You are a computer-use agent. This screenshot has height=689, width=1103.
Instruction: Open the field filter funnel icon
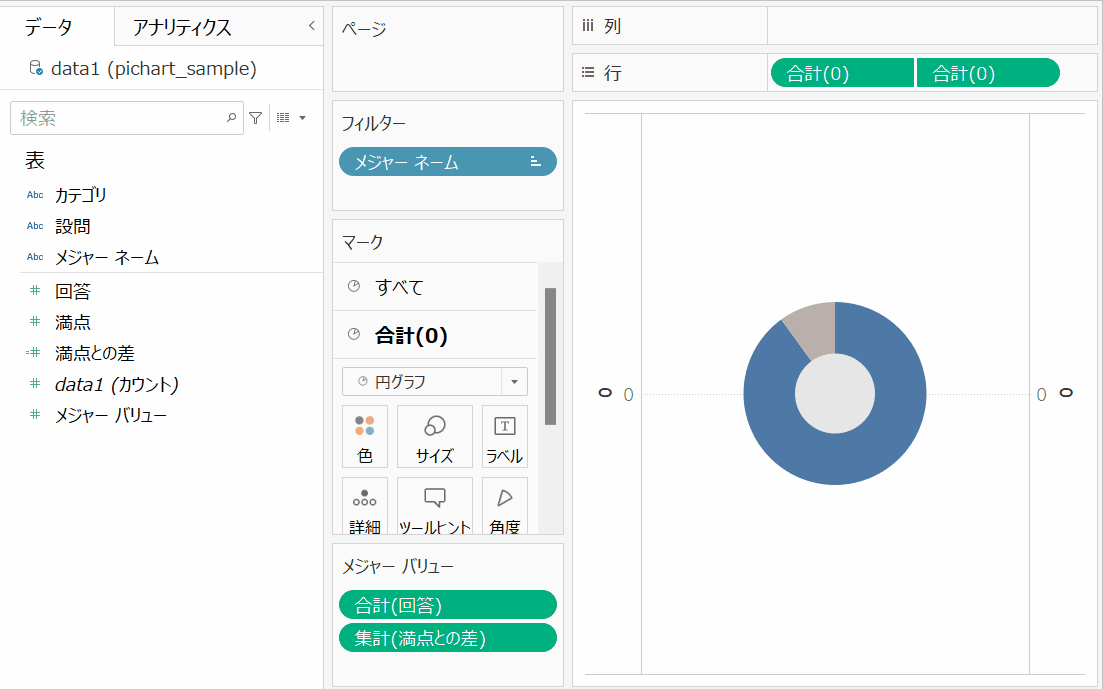click(x=256, y=118)
